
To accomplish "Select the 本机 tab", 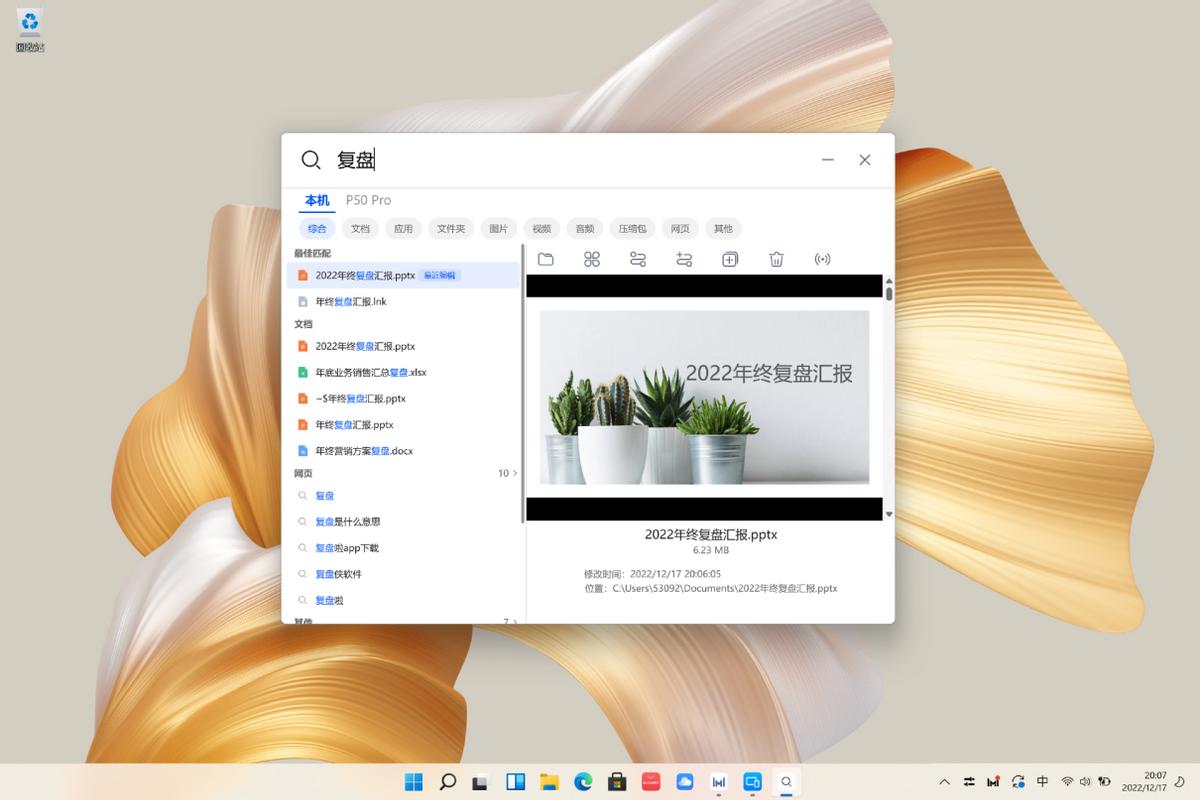I will coord(316,200).
